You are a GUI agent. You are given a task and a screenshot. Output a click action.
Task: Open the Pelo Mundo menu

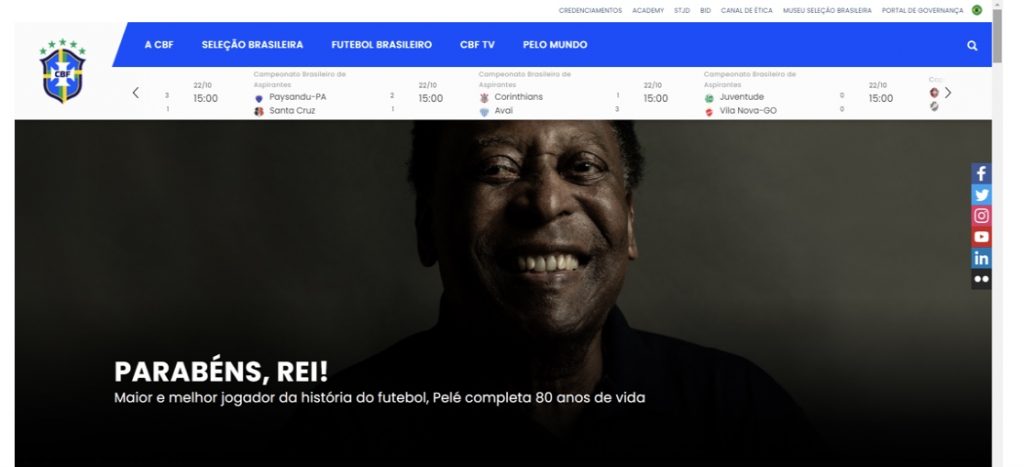tap(555, 45)
